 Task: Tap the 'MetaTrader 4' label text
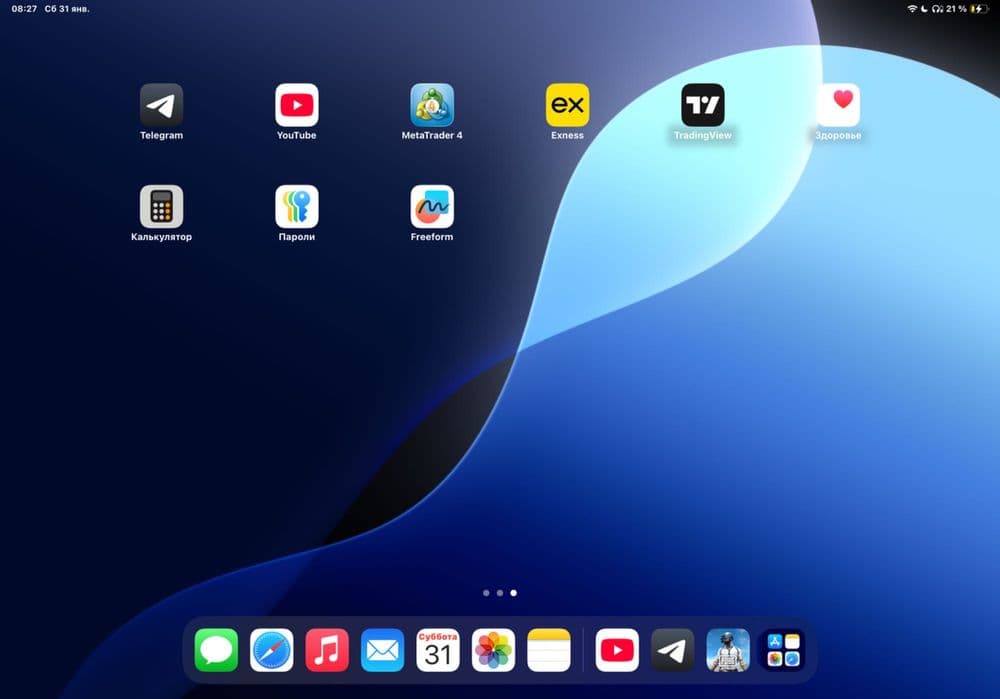(x=432, y=135)
